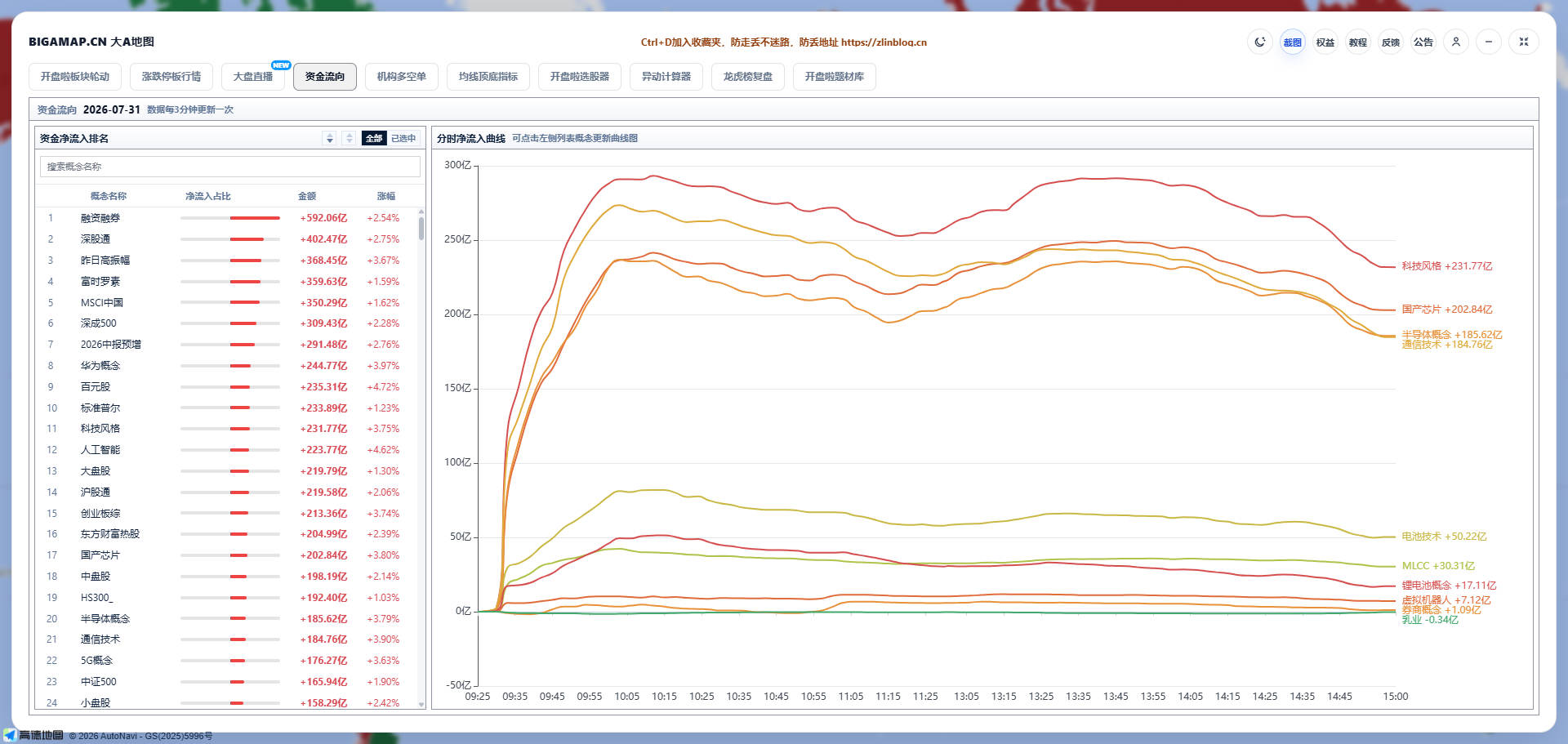Click the 分时净流入曲线 chart panel title
Screen dimensions: 1568x744
click(x=471, y=139)
